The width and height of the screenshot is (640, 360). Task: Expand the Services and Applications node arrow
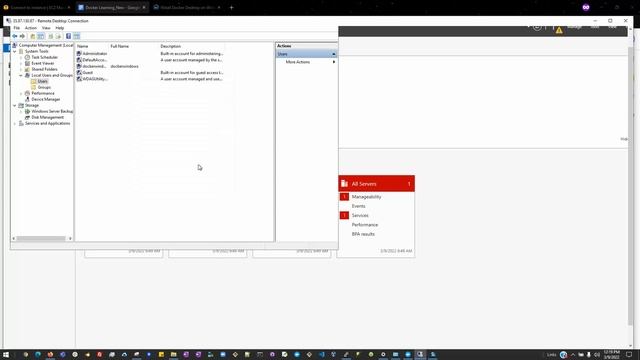(x=15, y=123)
